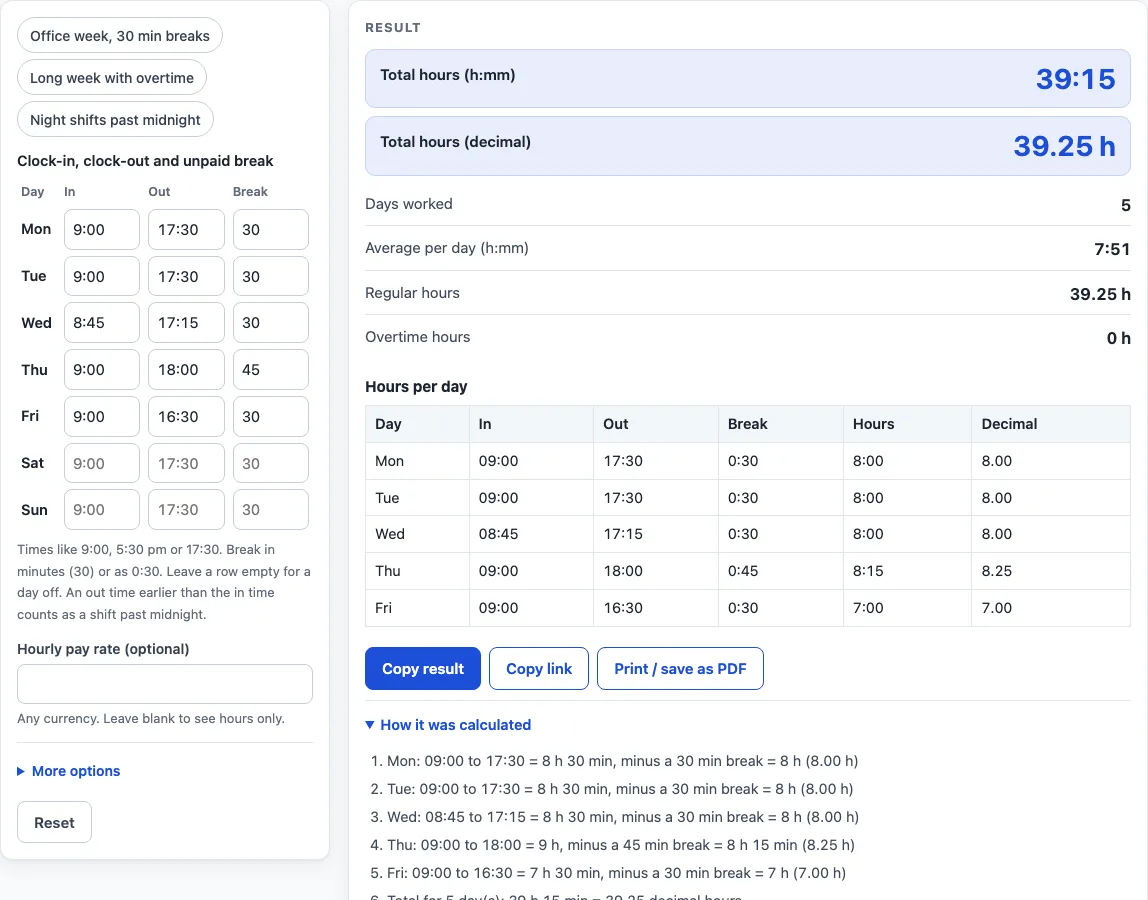Collapse the 'How it was calculated' section
The height and width of the screenshot is (900, 1148).
(x=448, y=725)
